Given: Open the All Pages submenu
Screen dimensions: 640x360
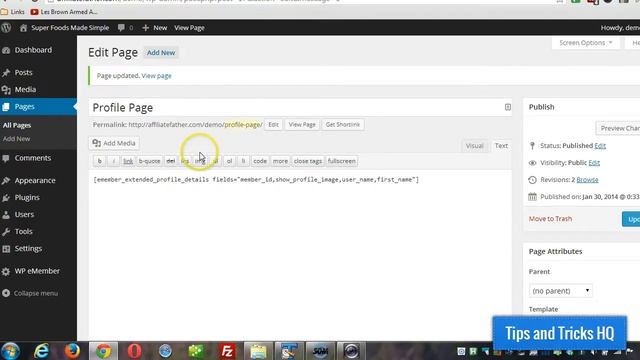Looking at the screenshot, I should click(17, 125).
